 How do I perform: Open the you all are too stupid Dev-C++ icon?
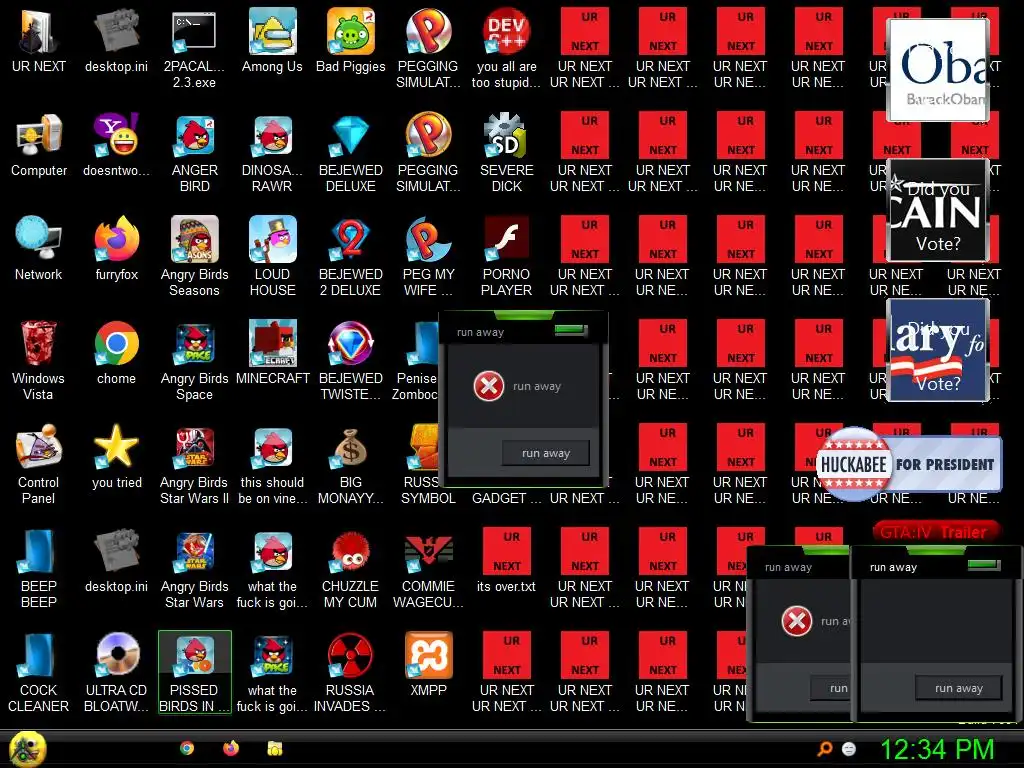pyautogui.click(x=507, y=48)
